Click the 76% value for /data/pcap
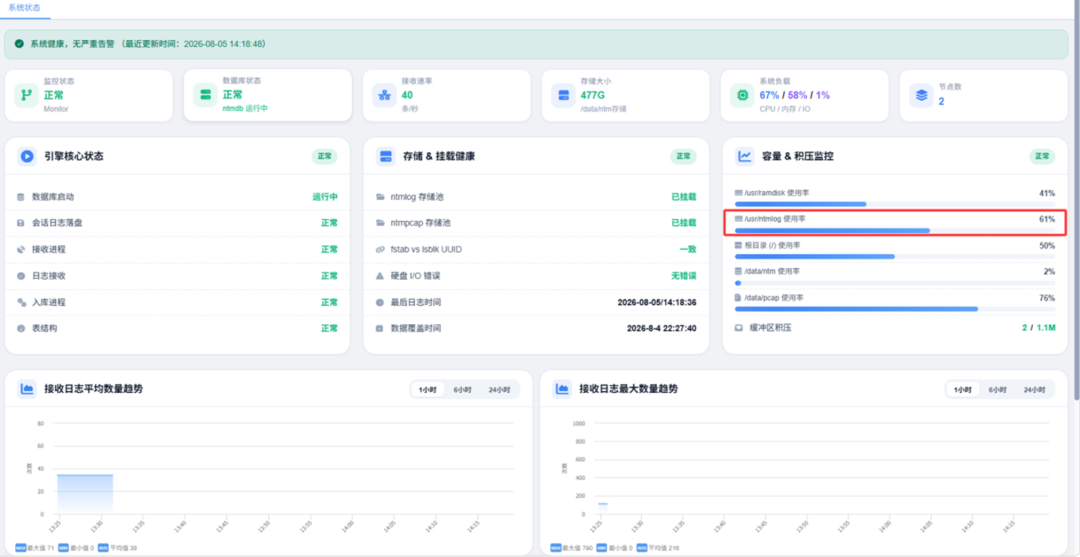Screen dimensions: 1080x557 coord(1047,298)
